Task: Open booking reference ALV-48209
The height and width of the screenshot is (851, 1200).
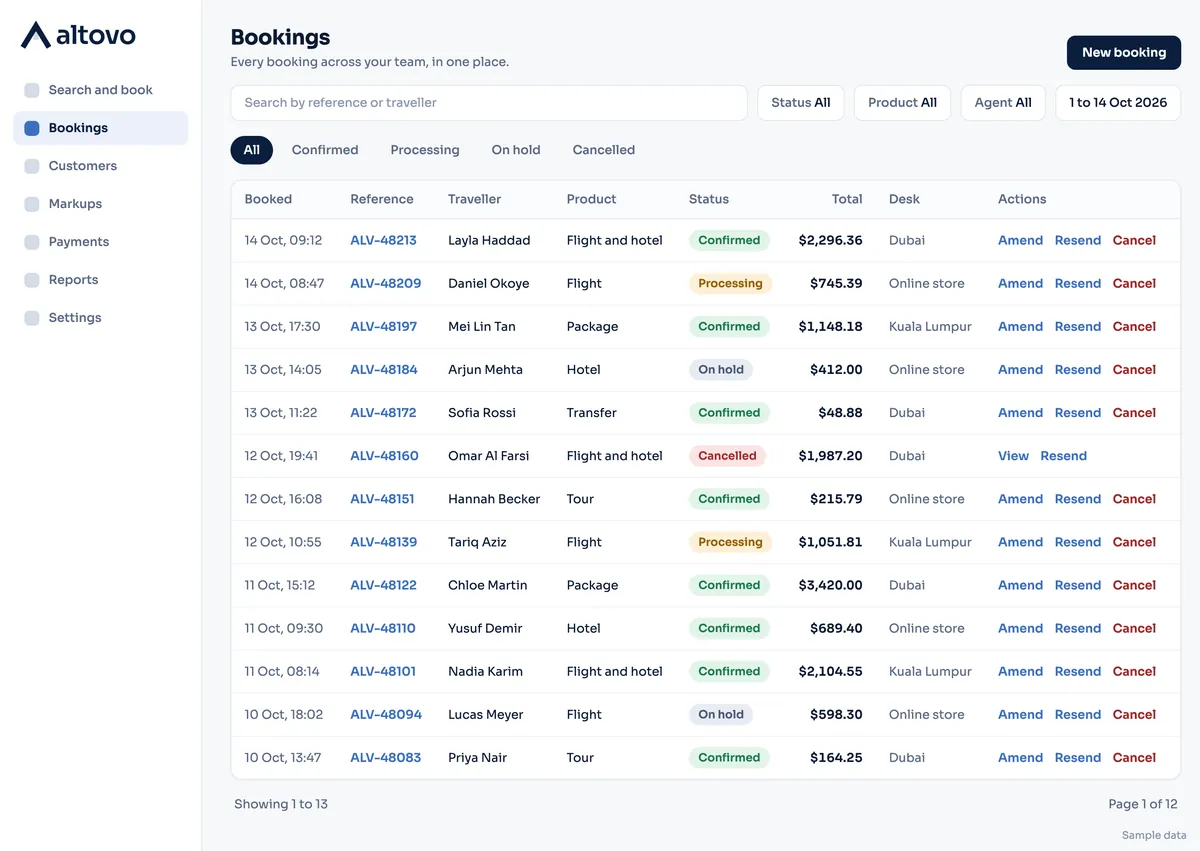Action: click(x=386, y=283)
